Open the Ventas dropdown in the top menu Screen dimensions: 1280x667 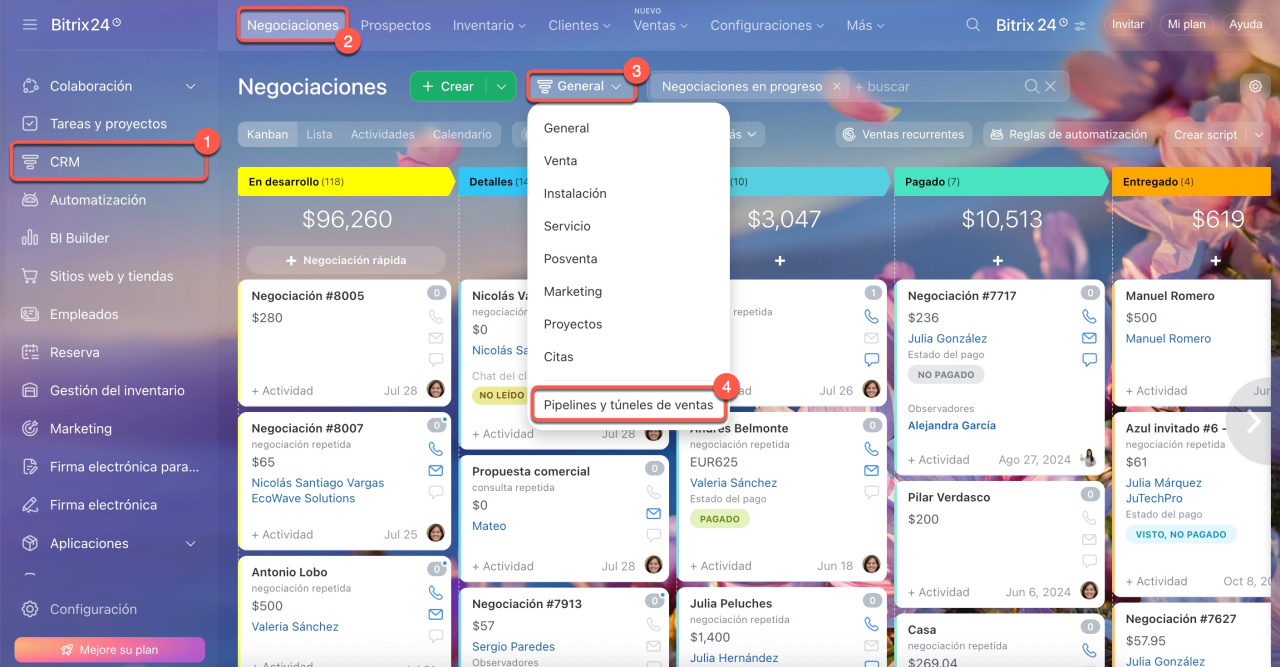tap(660, 25)
